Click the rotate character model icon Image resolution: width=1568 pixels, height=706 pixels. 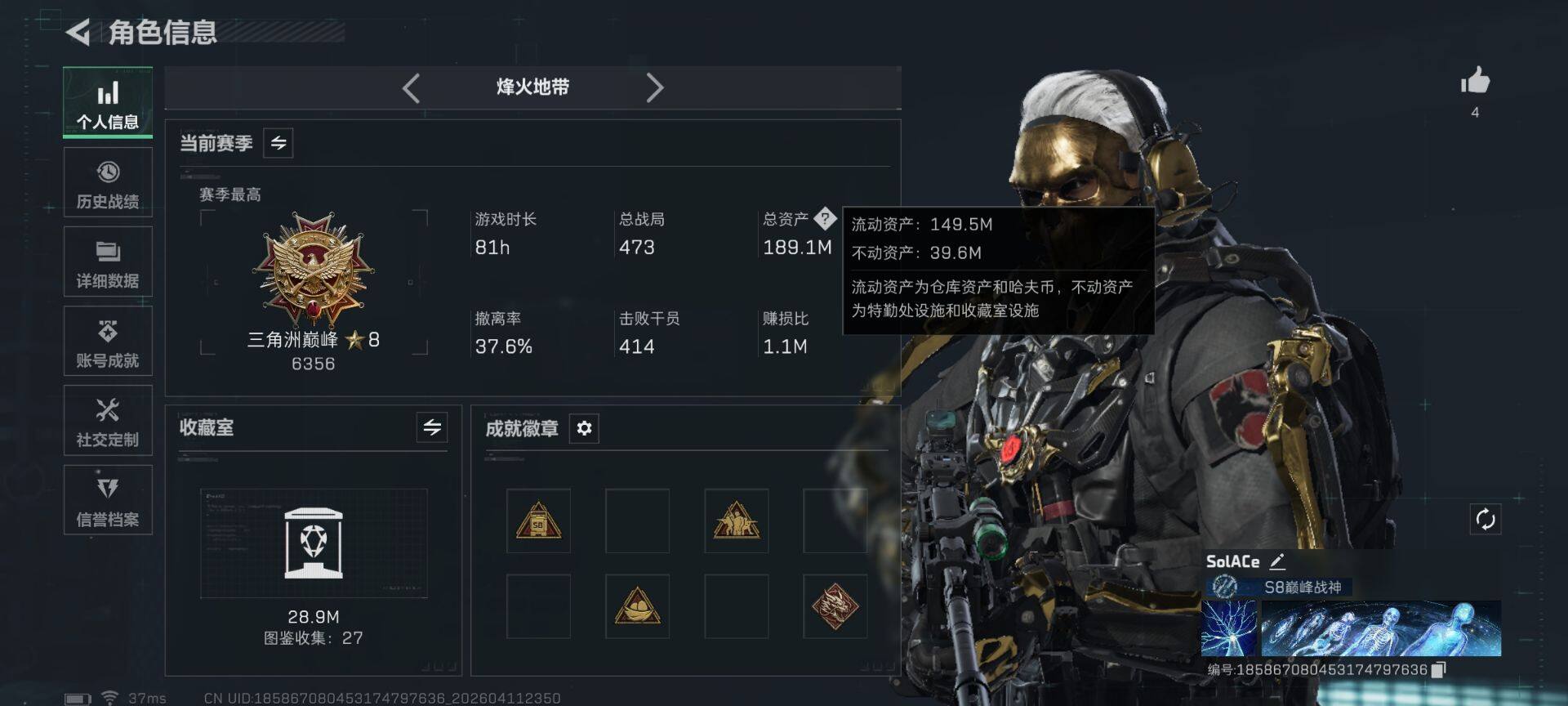click(x=1485, y=519)
